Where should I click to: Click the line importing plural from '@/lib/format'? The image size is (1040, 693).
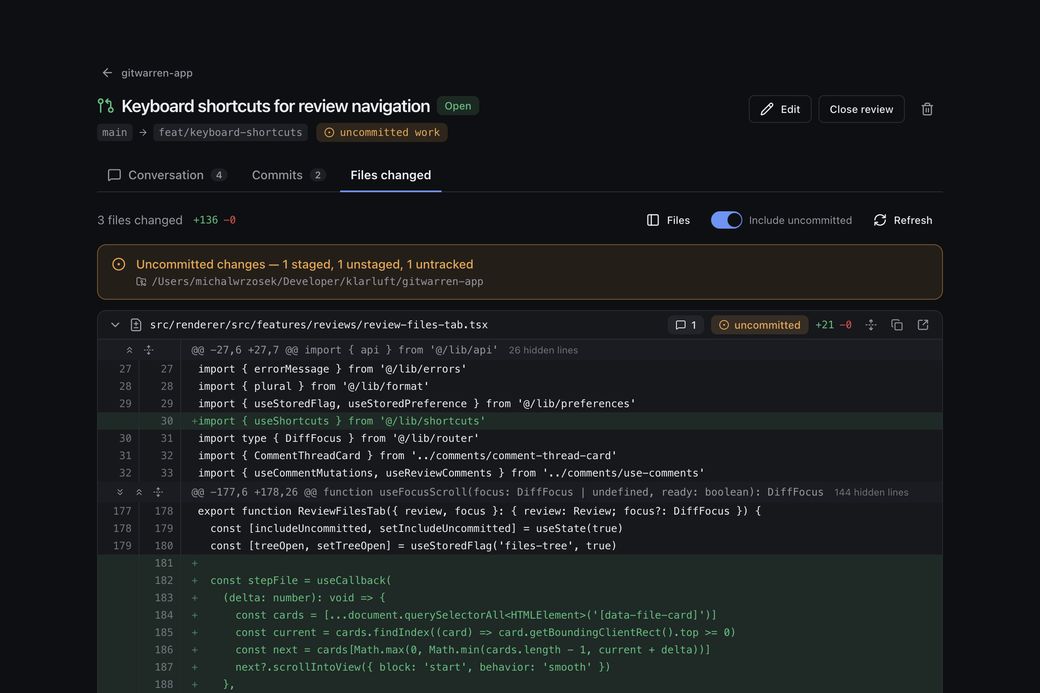point(520,387)
